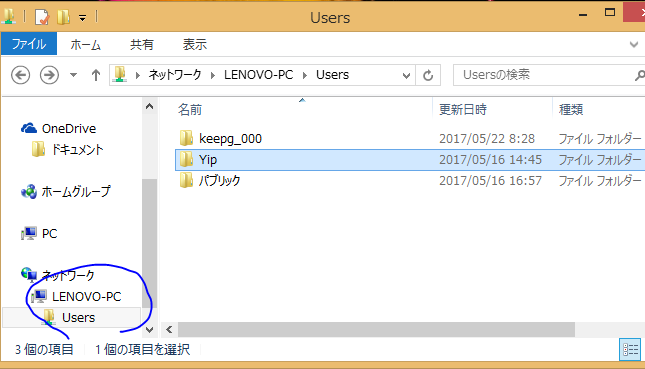The height and width of the screenshot is (369, 645).
Task: Click the file list horizontal scrollbar thumb
Action: (376, 330)
